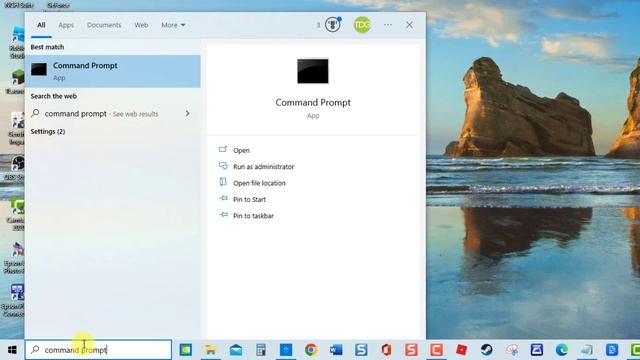This screenshot has height=360, width=640.
Task: Open File Explorer from the taskbar
Action: [x=211, y=350]
